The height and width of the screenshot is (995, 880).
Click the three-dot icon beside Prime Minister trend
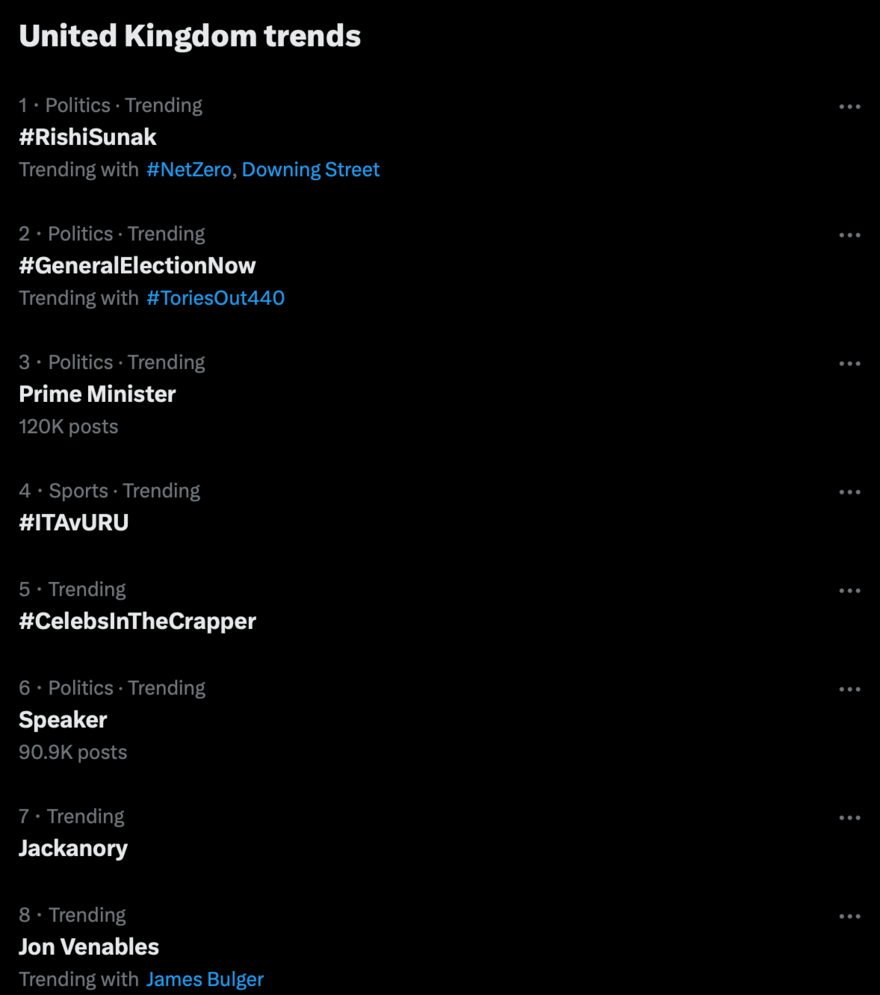click(x=849, y=363)
